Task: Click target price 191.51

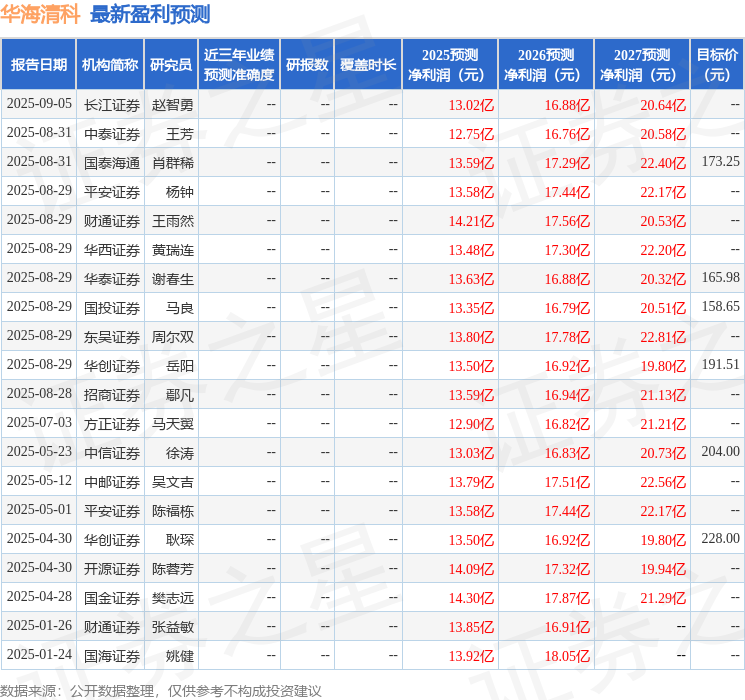Action: tap(721, 364)
